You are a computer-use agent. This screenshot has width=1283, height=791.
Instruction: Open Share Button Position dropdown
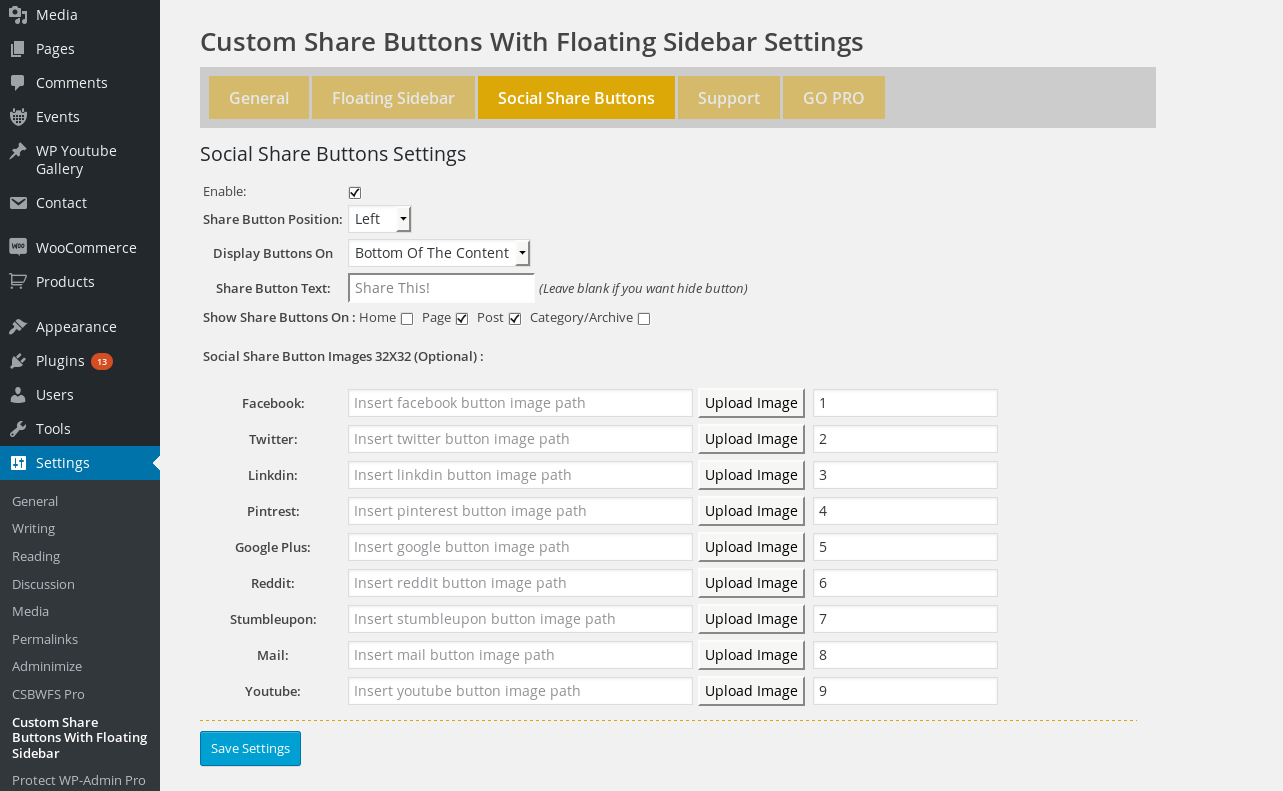pyautogui.click(x=379, y=219)
